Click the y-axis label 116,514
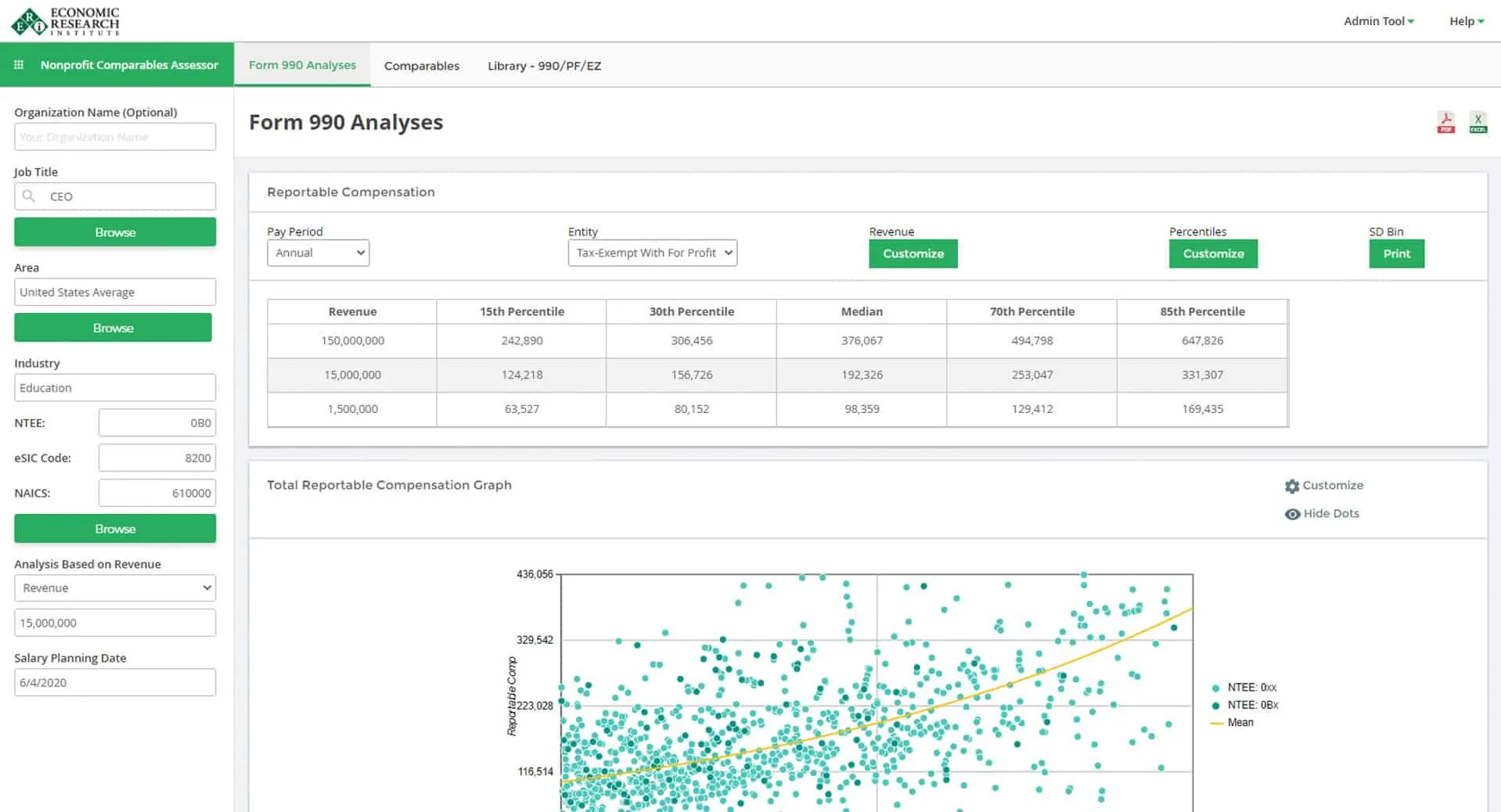 535,771
